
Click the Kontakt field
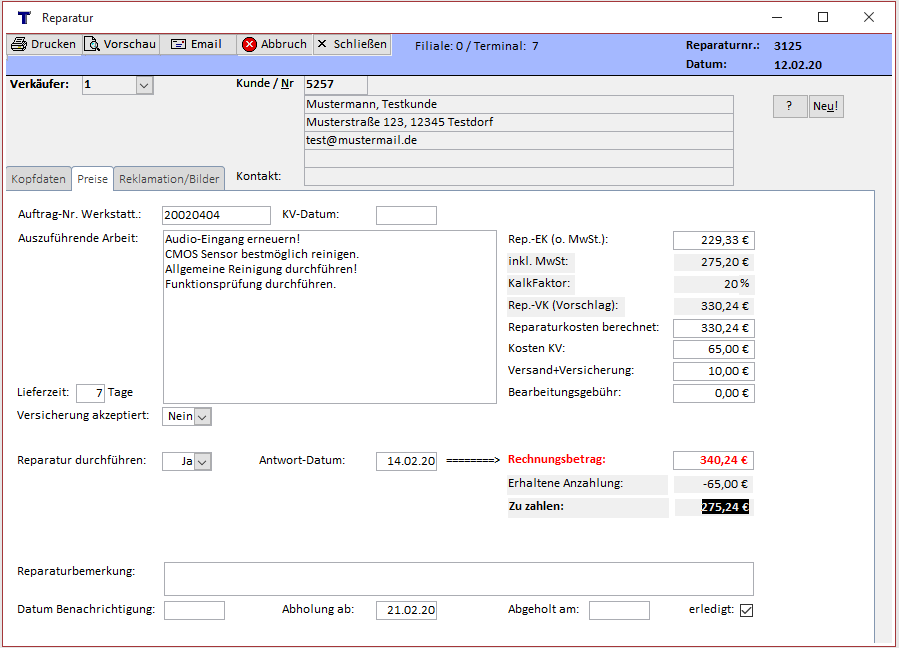pyautogui.click(x=519, y=177)
